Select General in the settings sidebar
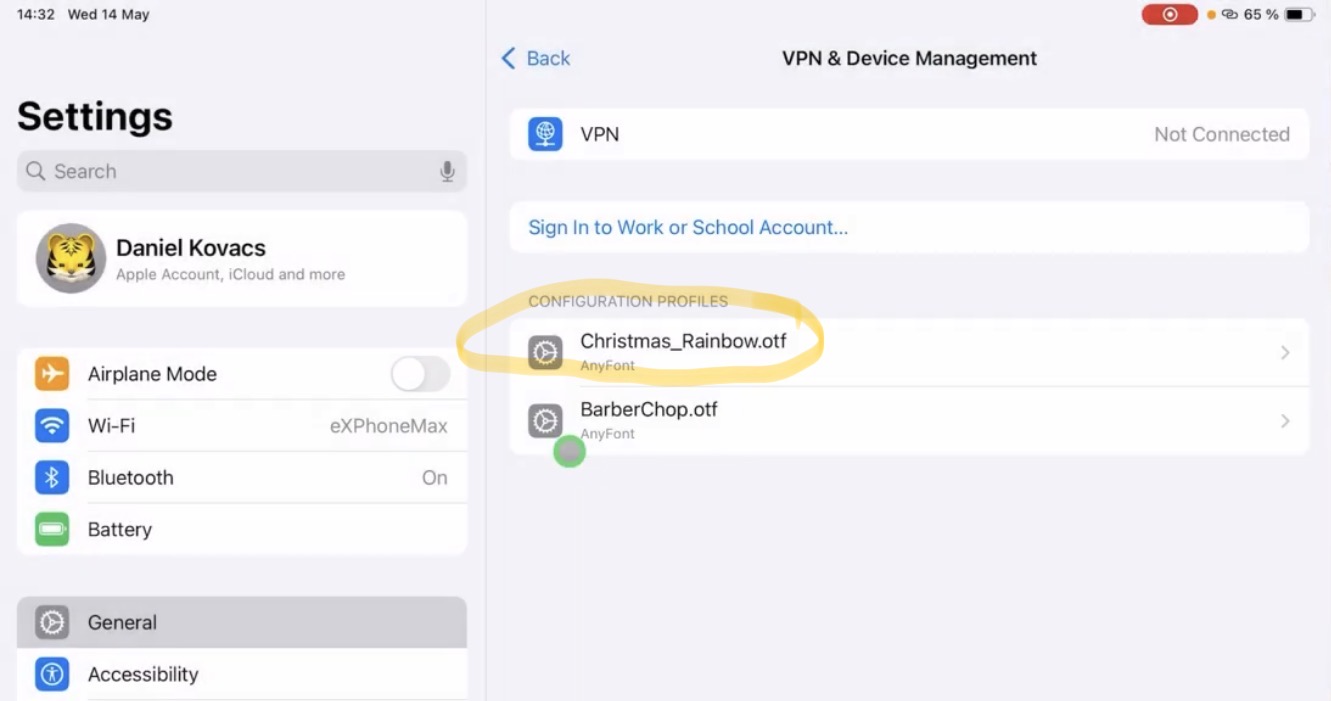 (x=242, y=622)
